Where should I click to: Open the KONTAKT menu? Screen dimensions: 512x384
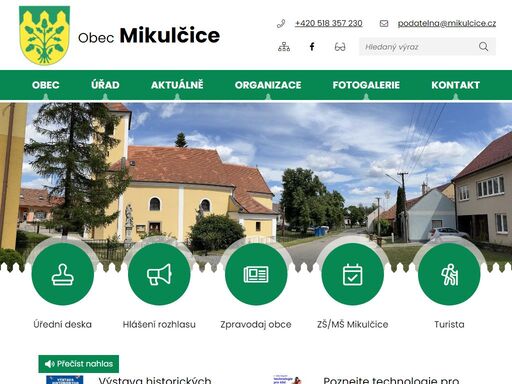coord(456,85)
